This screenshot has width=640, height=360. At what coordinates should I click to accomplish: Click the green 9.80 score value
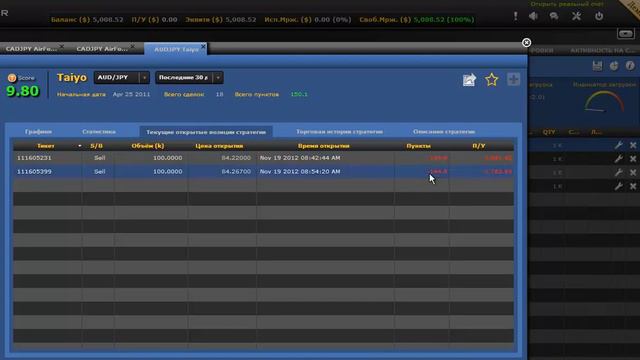pyautogui.click(x=22, y=91)
